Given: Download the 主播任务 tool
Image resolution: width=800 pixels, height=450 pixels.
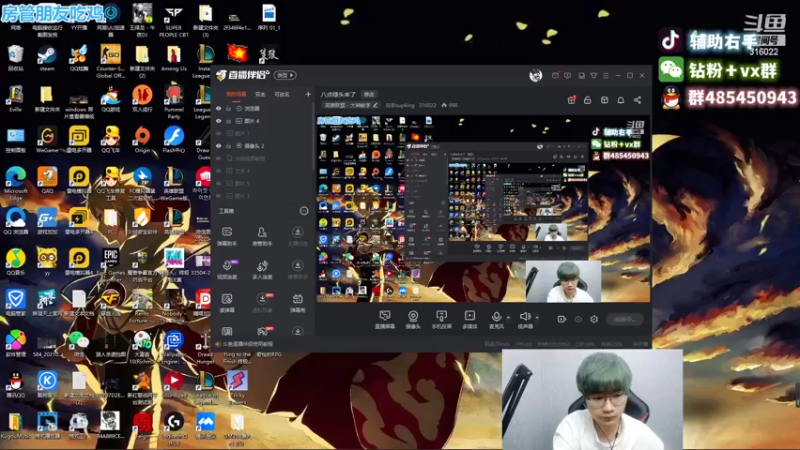Looking at the screenshot, I should point(297,236).
